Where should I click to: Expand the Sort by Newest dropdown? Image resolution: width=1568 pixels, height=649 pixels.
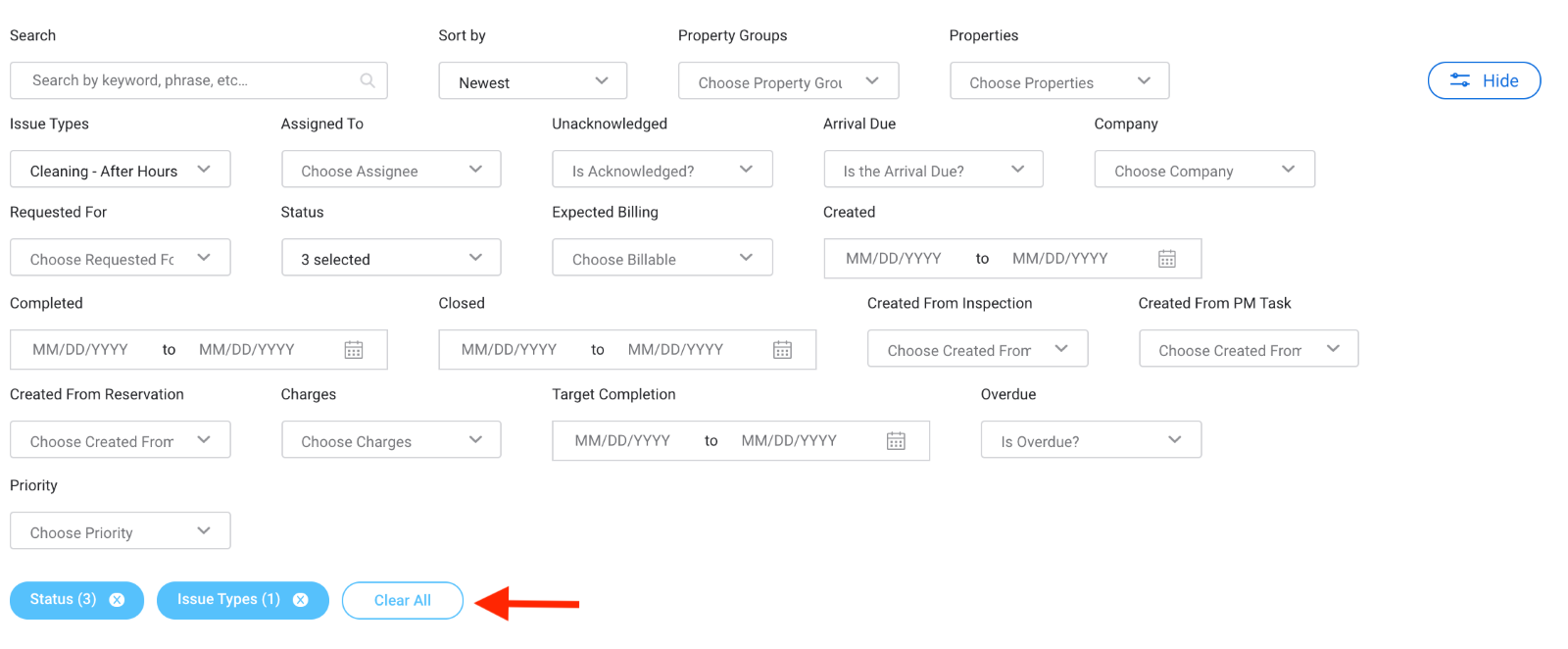click(x=533, y=81)
